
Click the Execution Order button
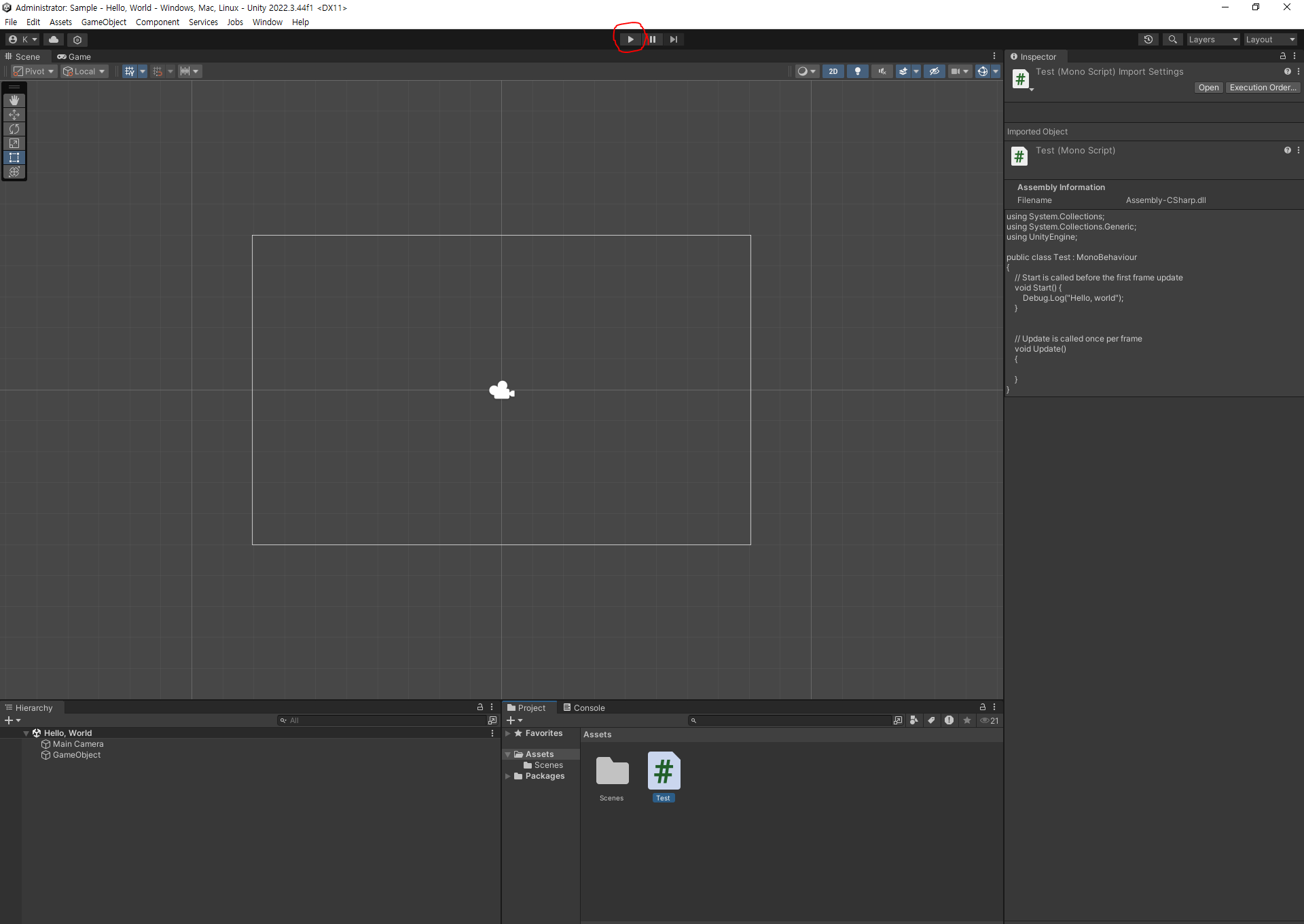tap(1263, 88)
